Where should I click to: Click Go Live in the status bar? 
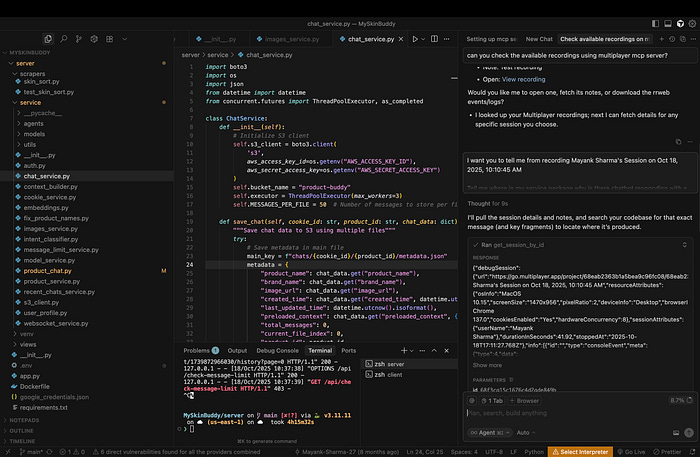pyautogui.click(x=631, y=452)
